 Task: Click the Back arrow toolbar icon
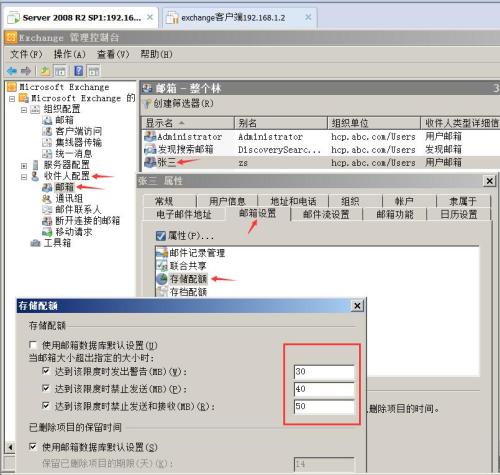coord(12,71)
